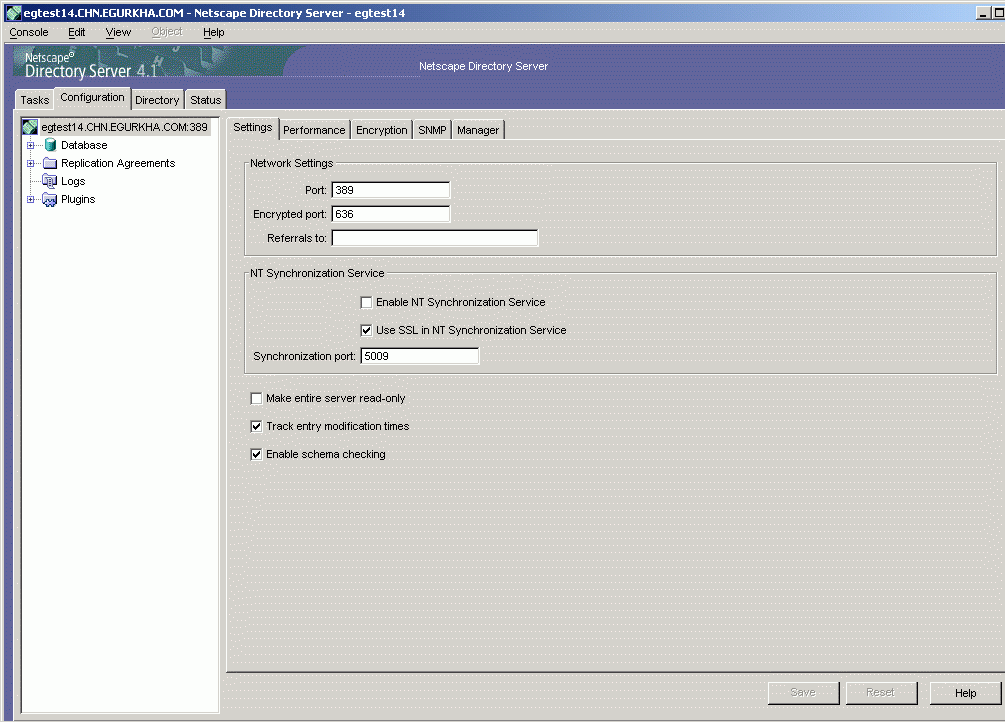Check Make entire server read-only
Screen dimensions: 1005x722
tap(256, 398)
